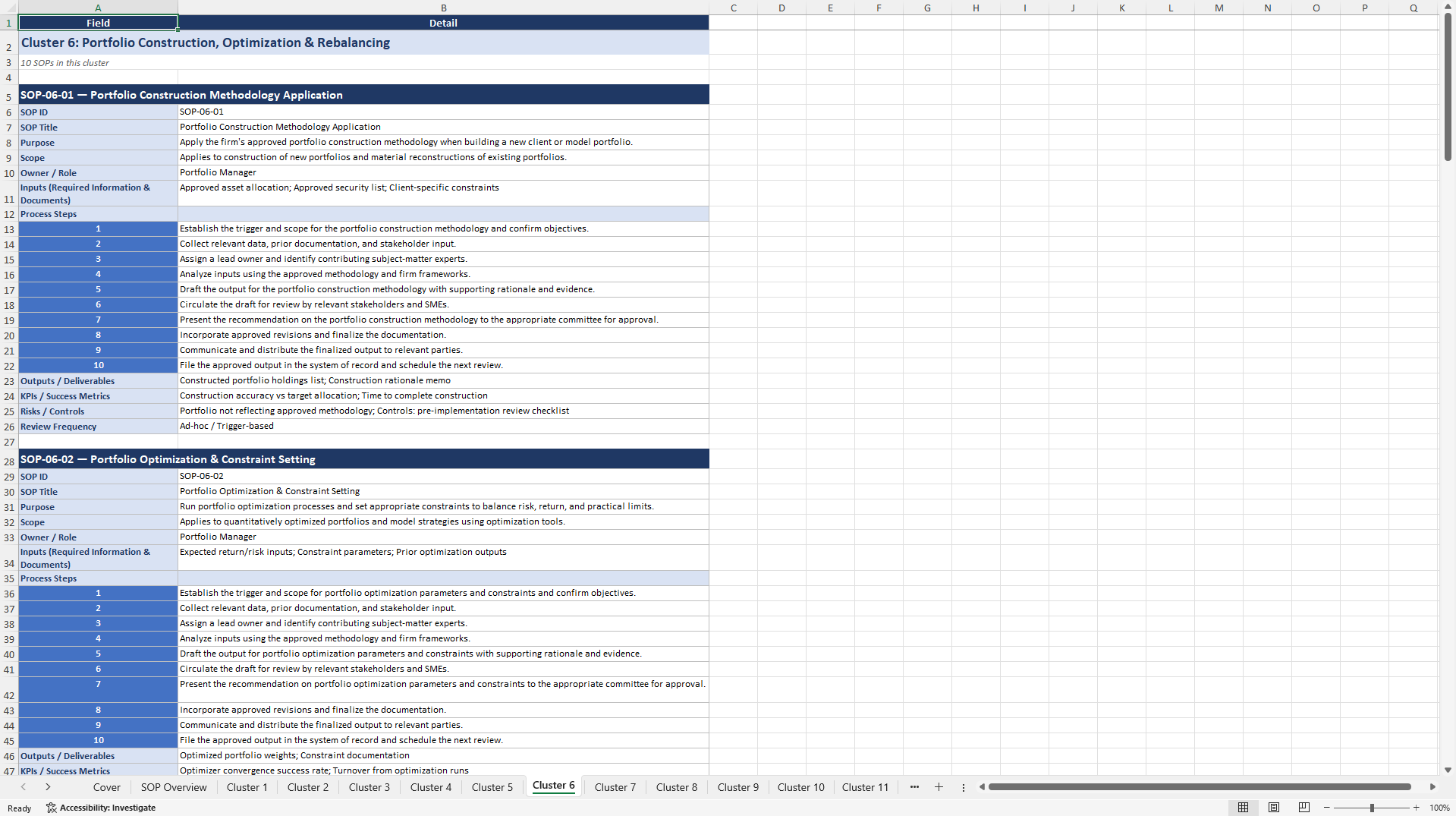This screenshot has width=1456, height=816.
Task: Select SOP-06-01 section header row
Action: coord(363,95)
